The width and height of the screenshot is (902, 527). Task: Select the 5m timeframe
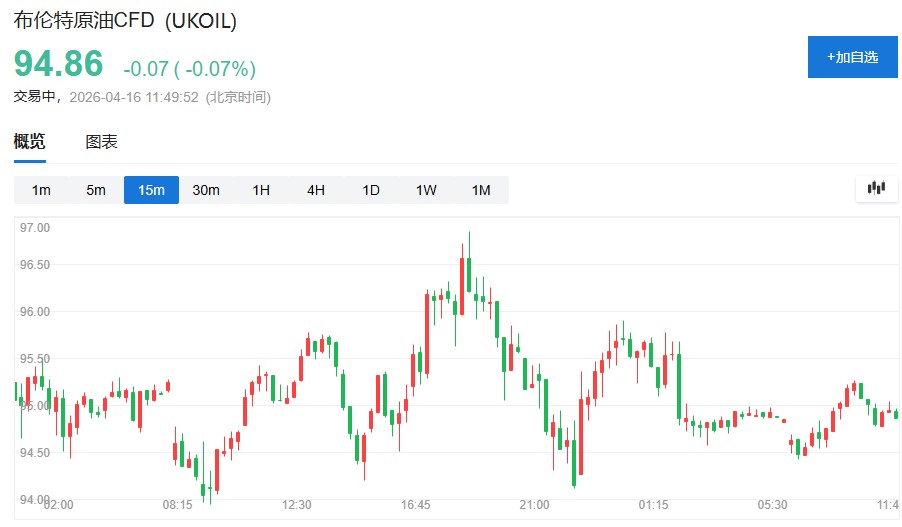tap(96, 190)
